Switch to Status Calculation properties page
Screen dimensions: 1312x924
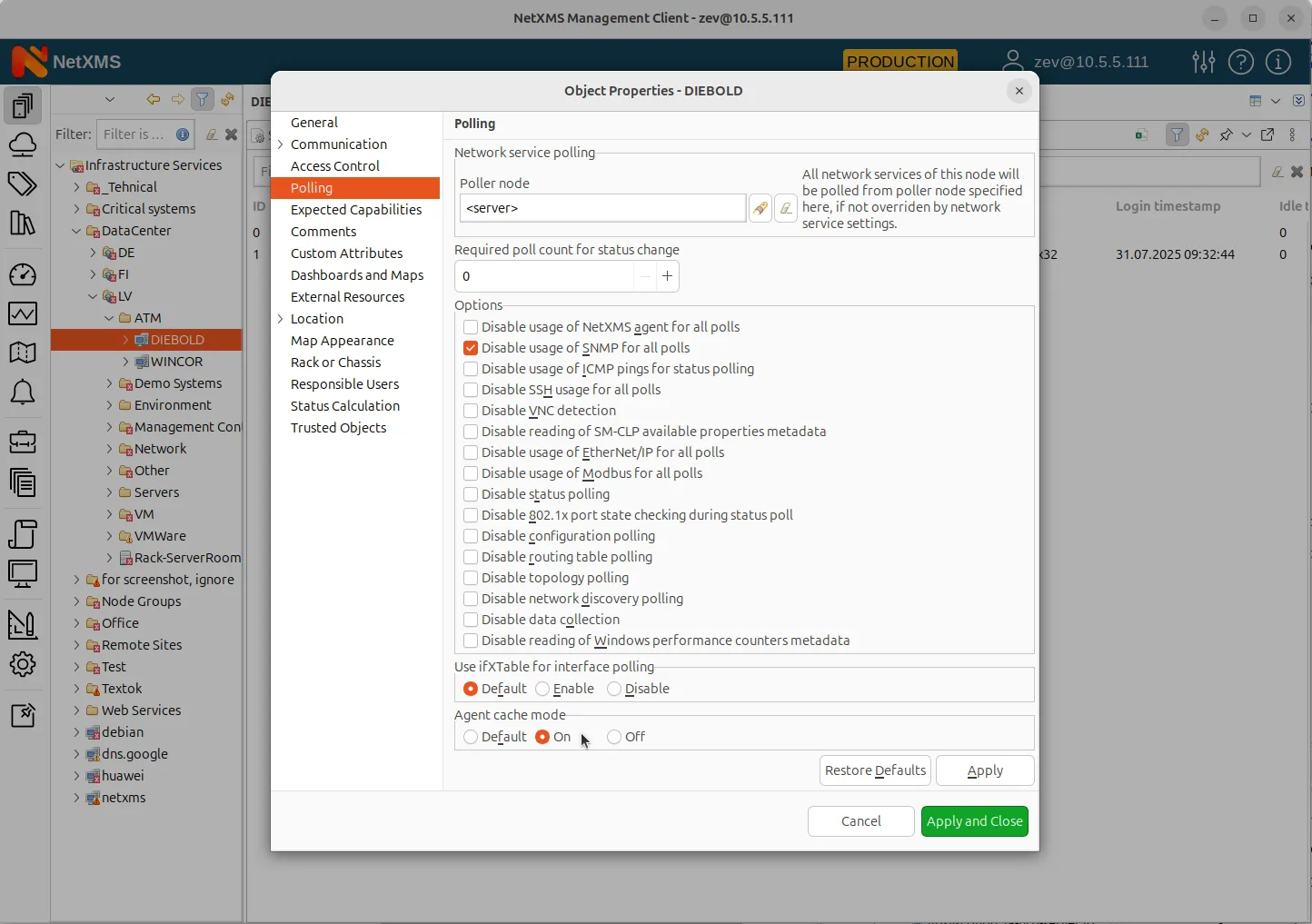pyautogui.click(x=345, y=406)
